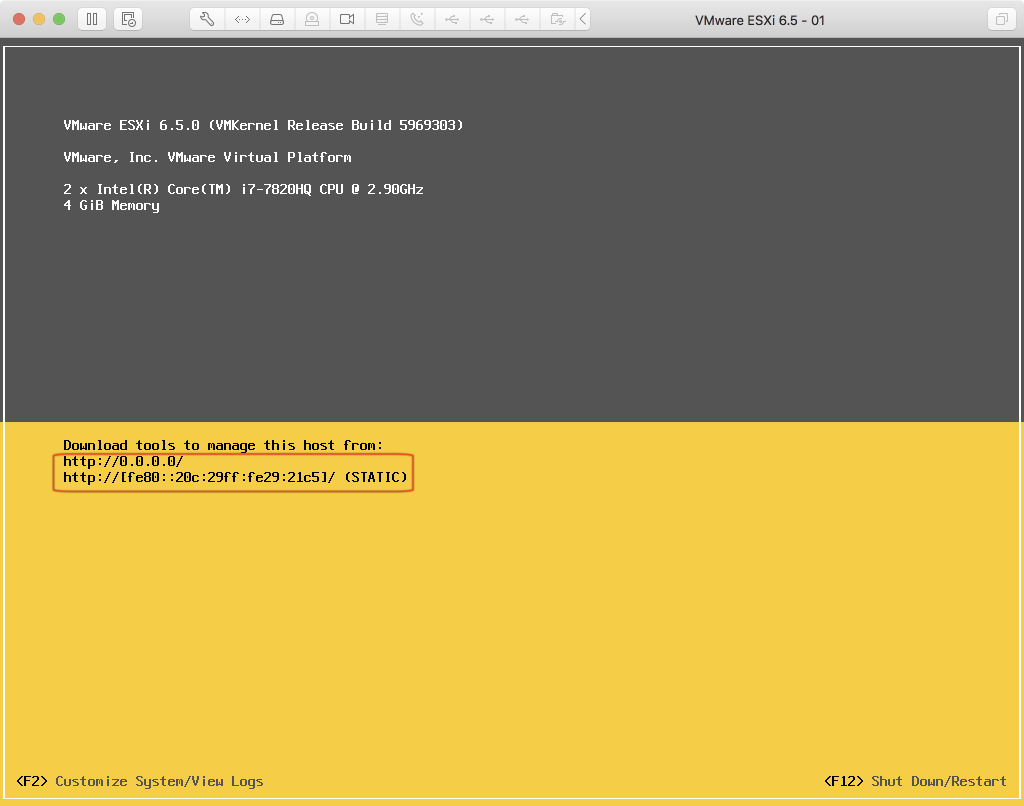The height and width of the screenshot is (806, 1024).
Task: Collapse the device toolbar with chevron
Action: point(583,19)
